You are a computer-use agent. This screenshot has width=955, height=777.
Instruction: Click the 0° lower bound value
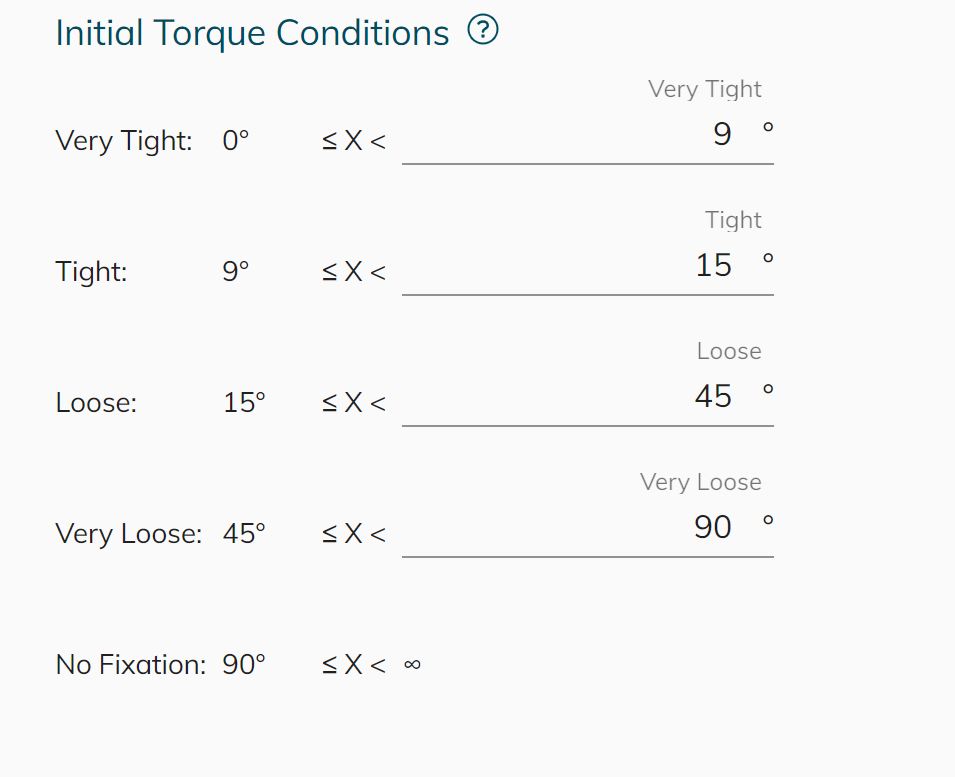pyautogui.click(x=235, y=141)
